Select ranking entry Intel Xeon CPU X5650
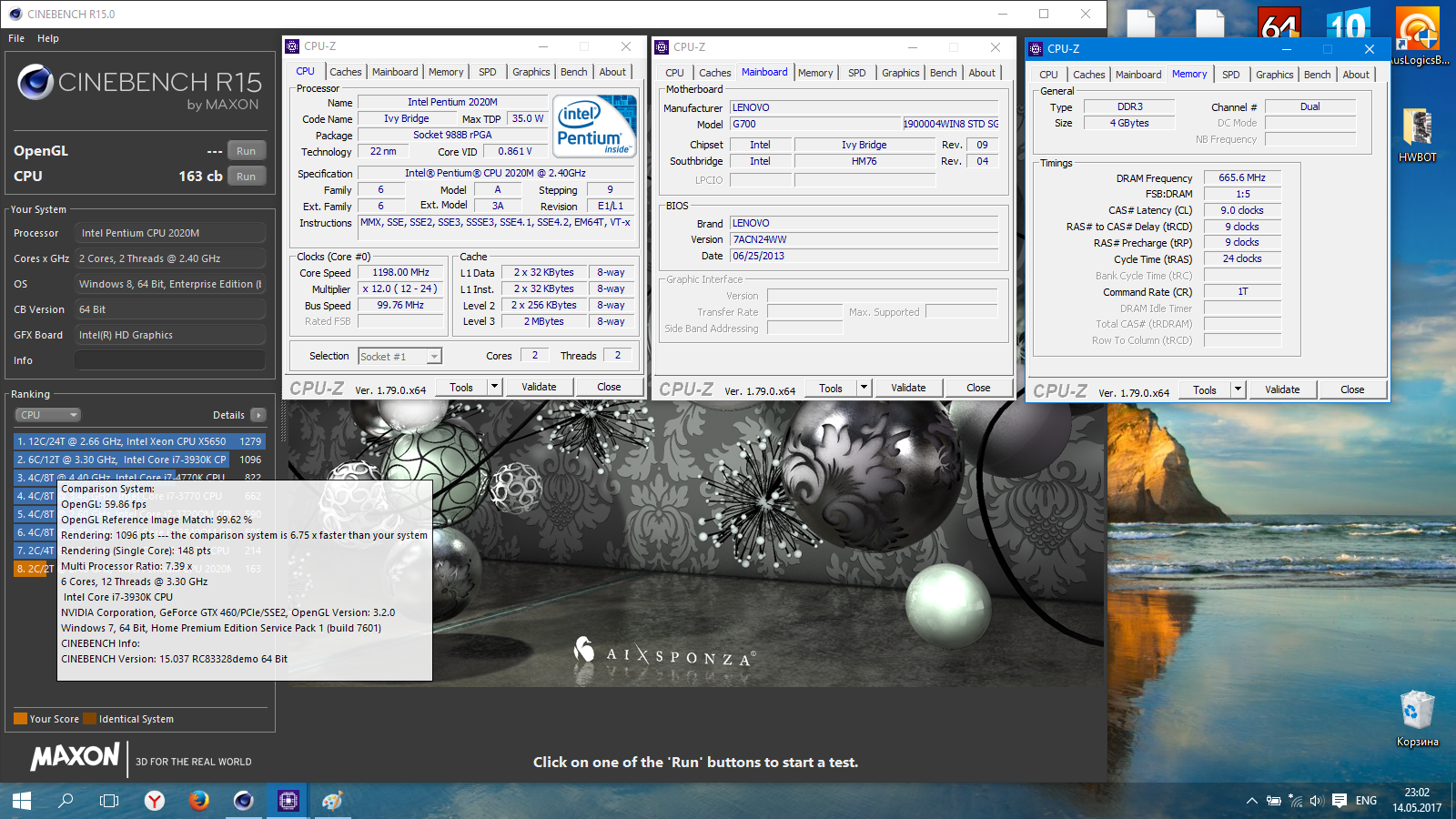 click(x=139, y=441)
